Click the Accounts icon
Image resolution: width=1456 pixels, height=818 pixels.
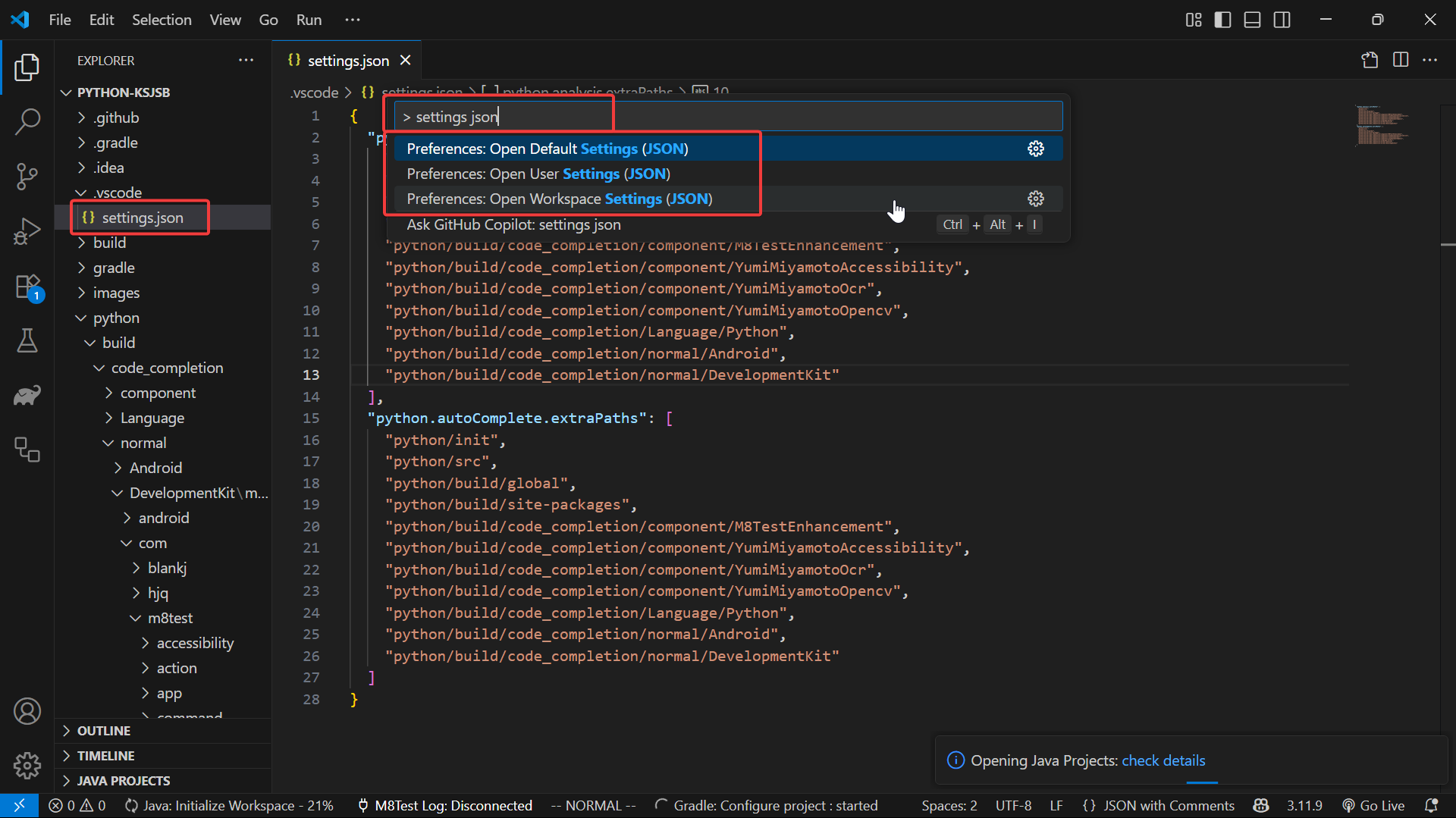[x=27, y=711]
